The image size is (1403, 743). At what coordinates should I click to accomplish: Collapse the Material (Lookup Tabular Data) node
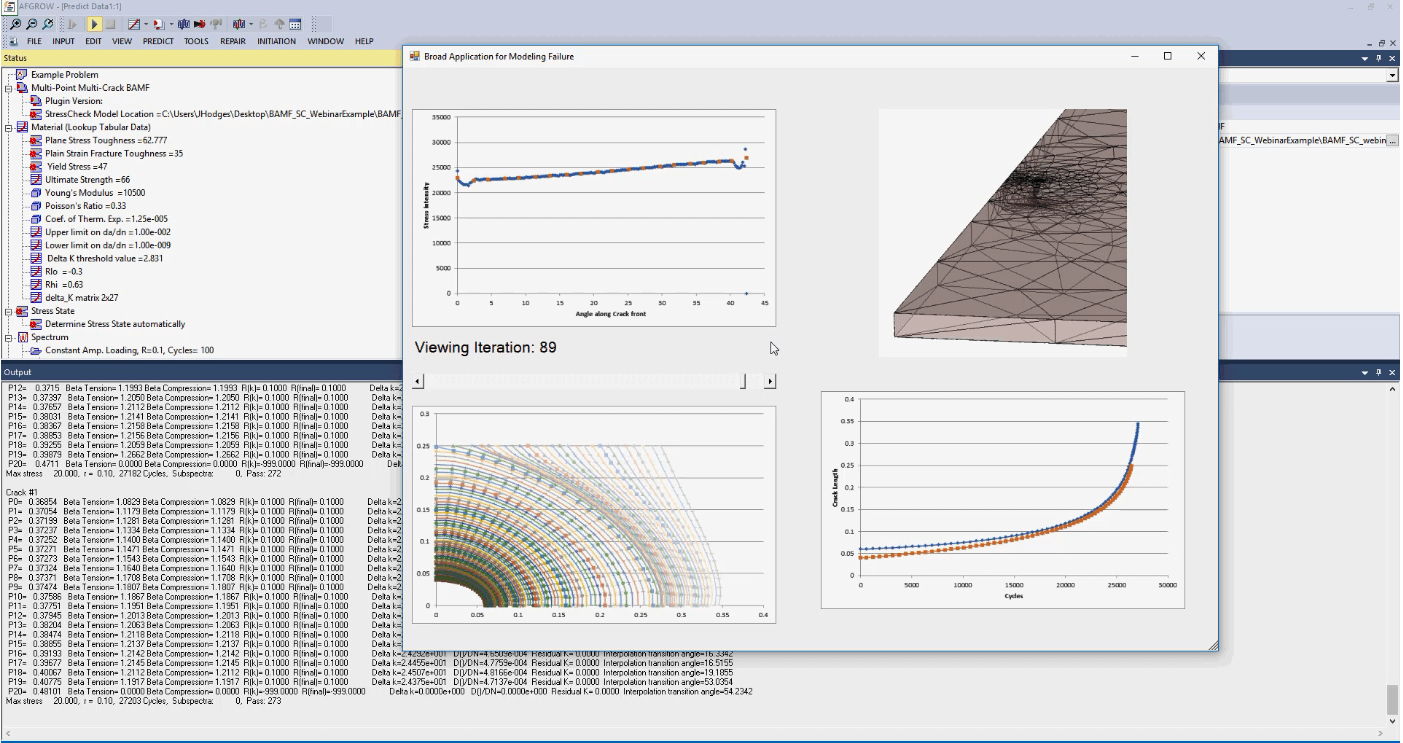click(x=7, y=127)
